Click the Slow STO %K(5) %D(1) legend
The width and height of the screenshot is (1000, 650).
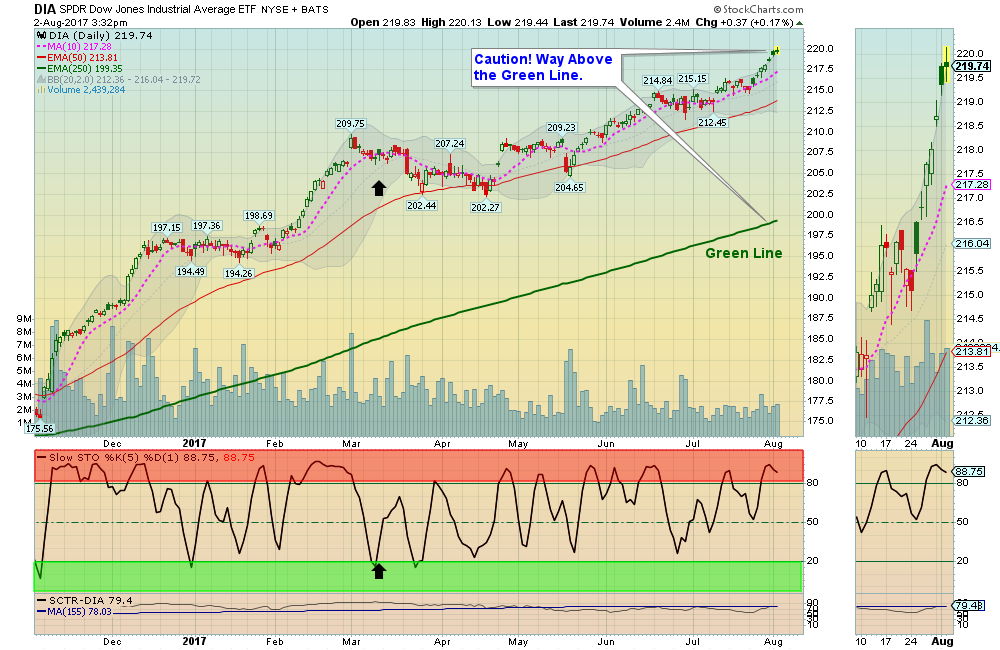point(146,457)
